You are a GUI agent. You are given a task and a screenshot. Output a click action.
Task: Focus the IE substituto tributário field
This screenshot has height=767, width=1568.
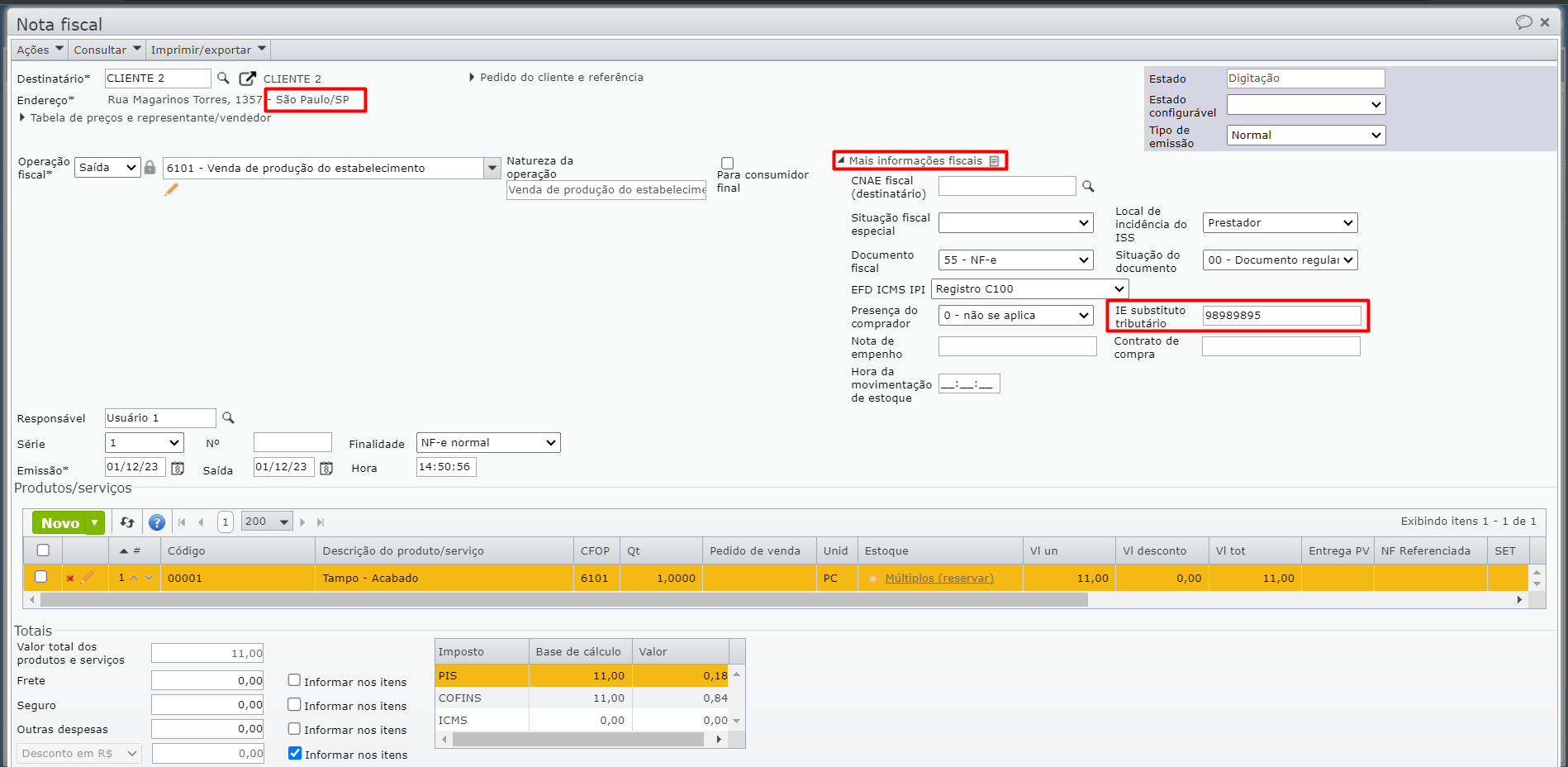[x=1281, y=316]
